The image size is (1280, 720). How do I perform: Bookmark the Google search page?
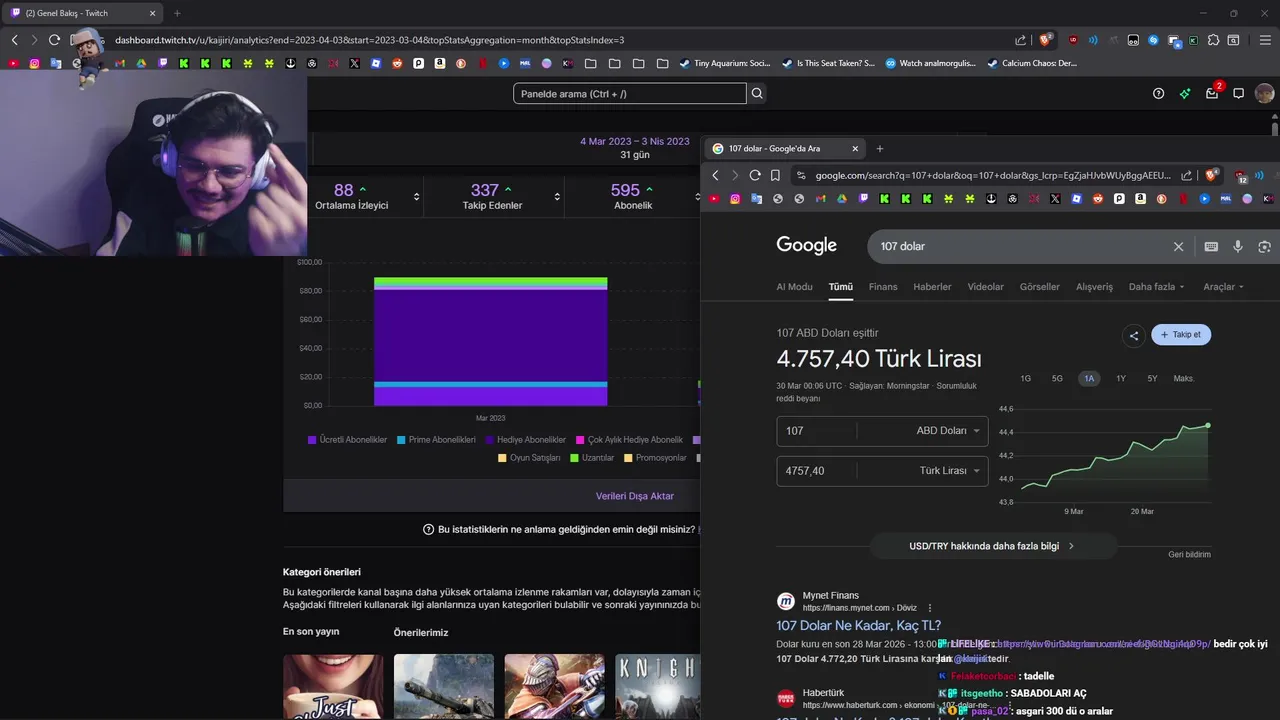pos(775,175)
